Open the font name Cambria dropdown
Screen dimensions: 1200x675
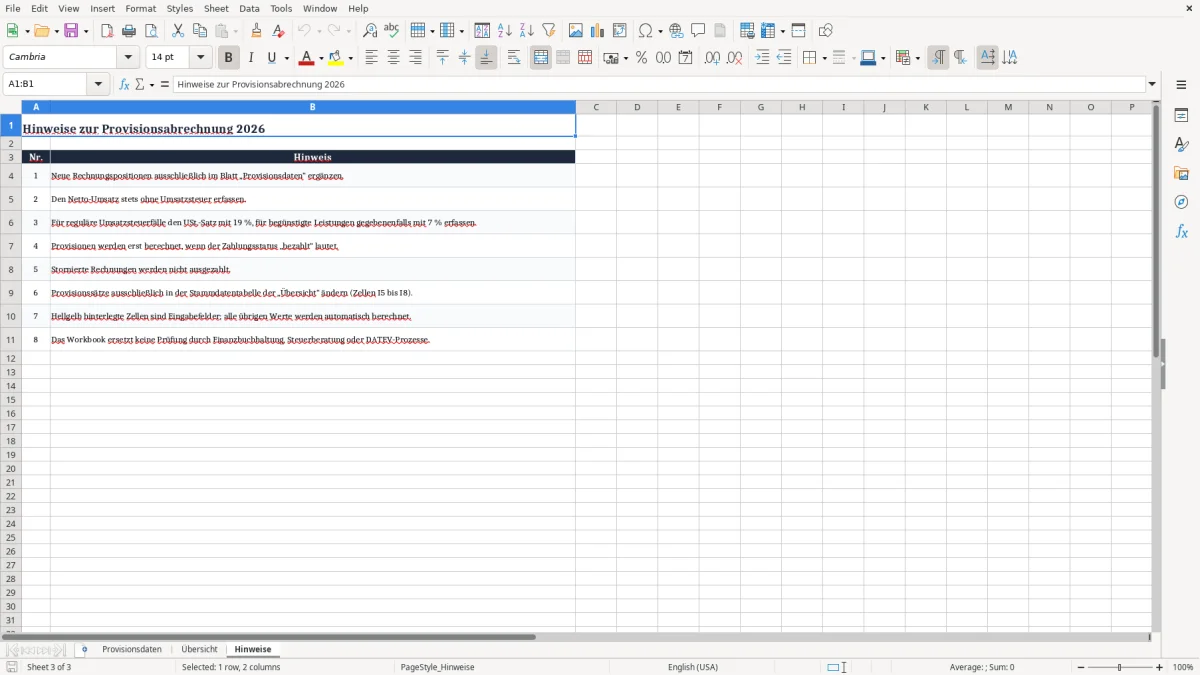click(x=128, y=58)
